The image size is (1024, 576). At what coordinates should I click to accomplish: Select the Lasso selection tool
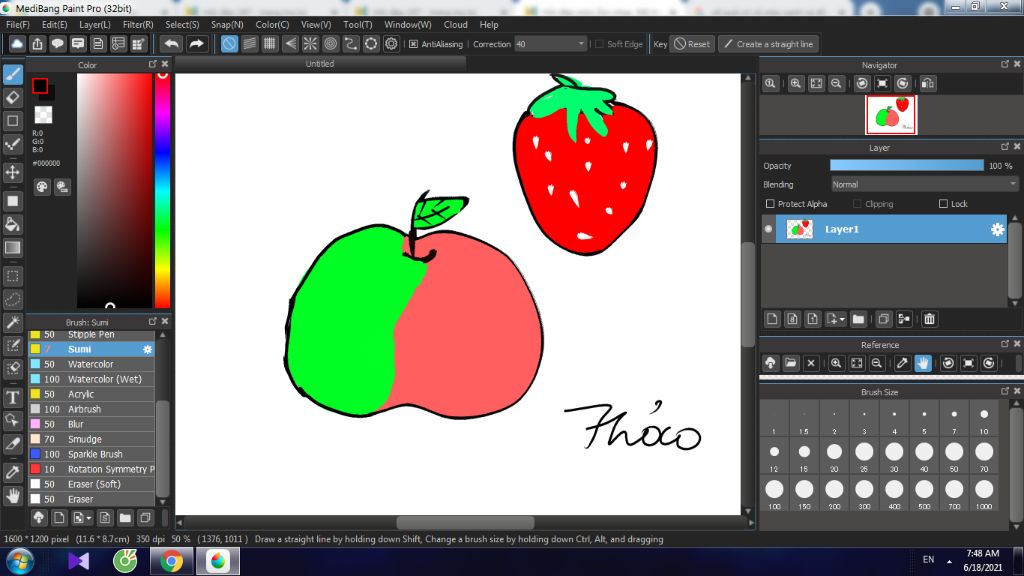click(x=13, y=299)
